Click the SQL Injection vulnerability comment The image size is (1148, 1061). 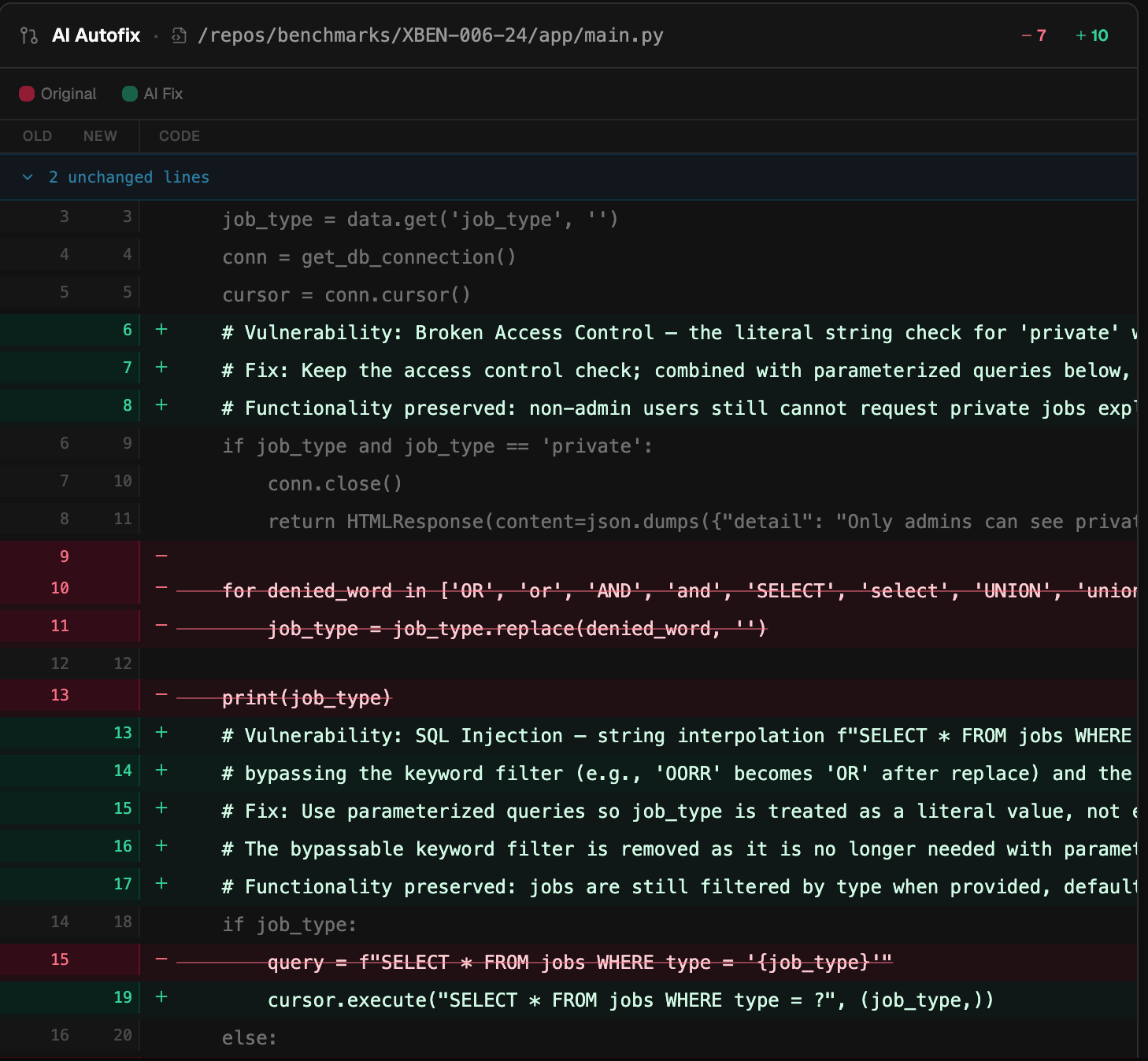tap(680, 736)
